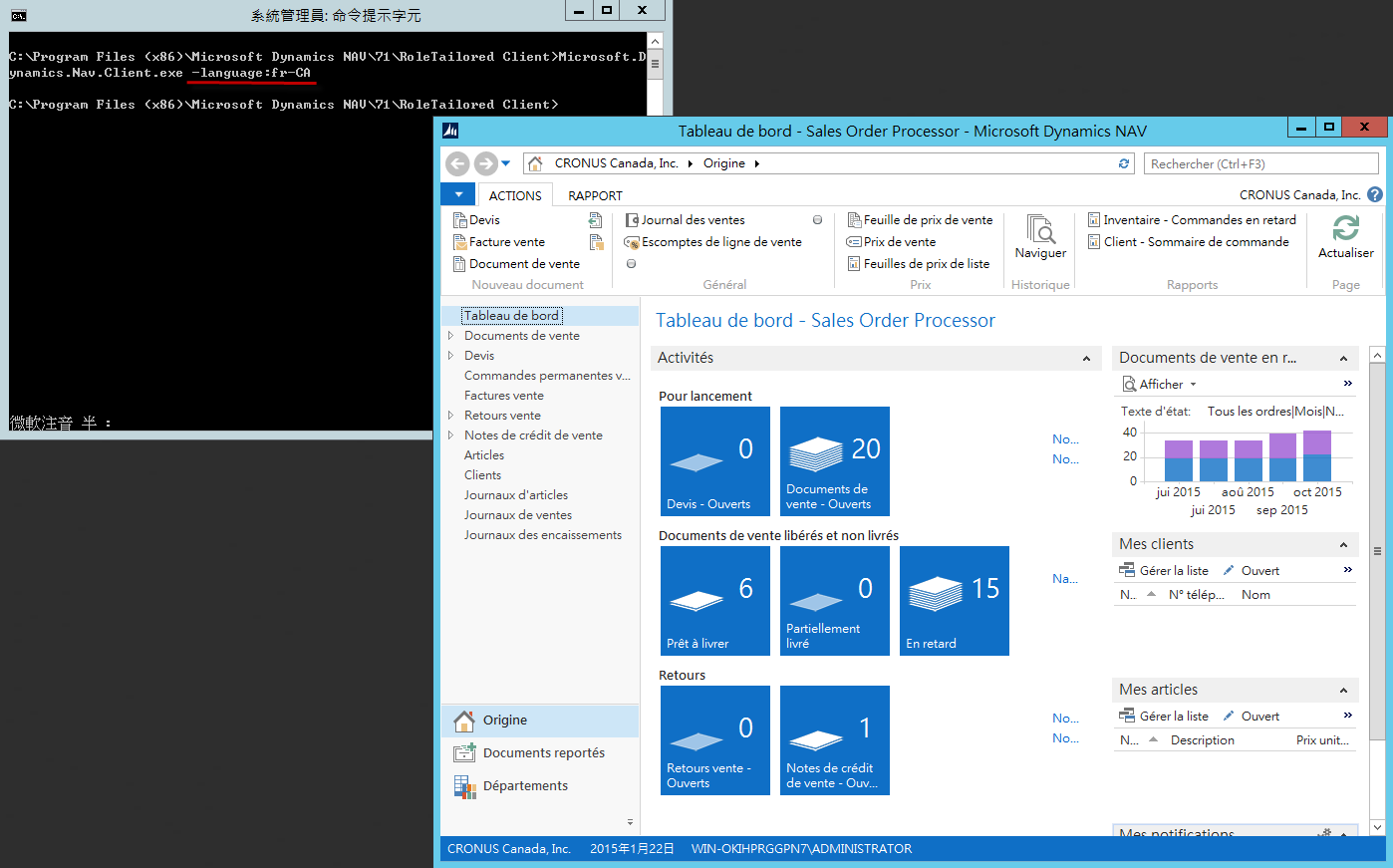Click the refresh icon in address bar
The image size is (1393, 868).
(1124, 163)
